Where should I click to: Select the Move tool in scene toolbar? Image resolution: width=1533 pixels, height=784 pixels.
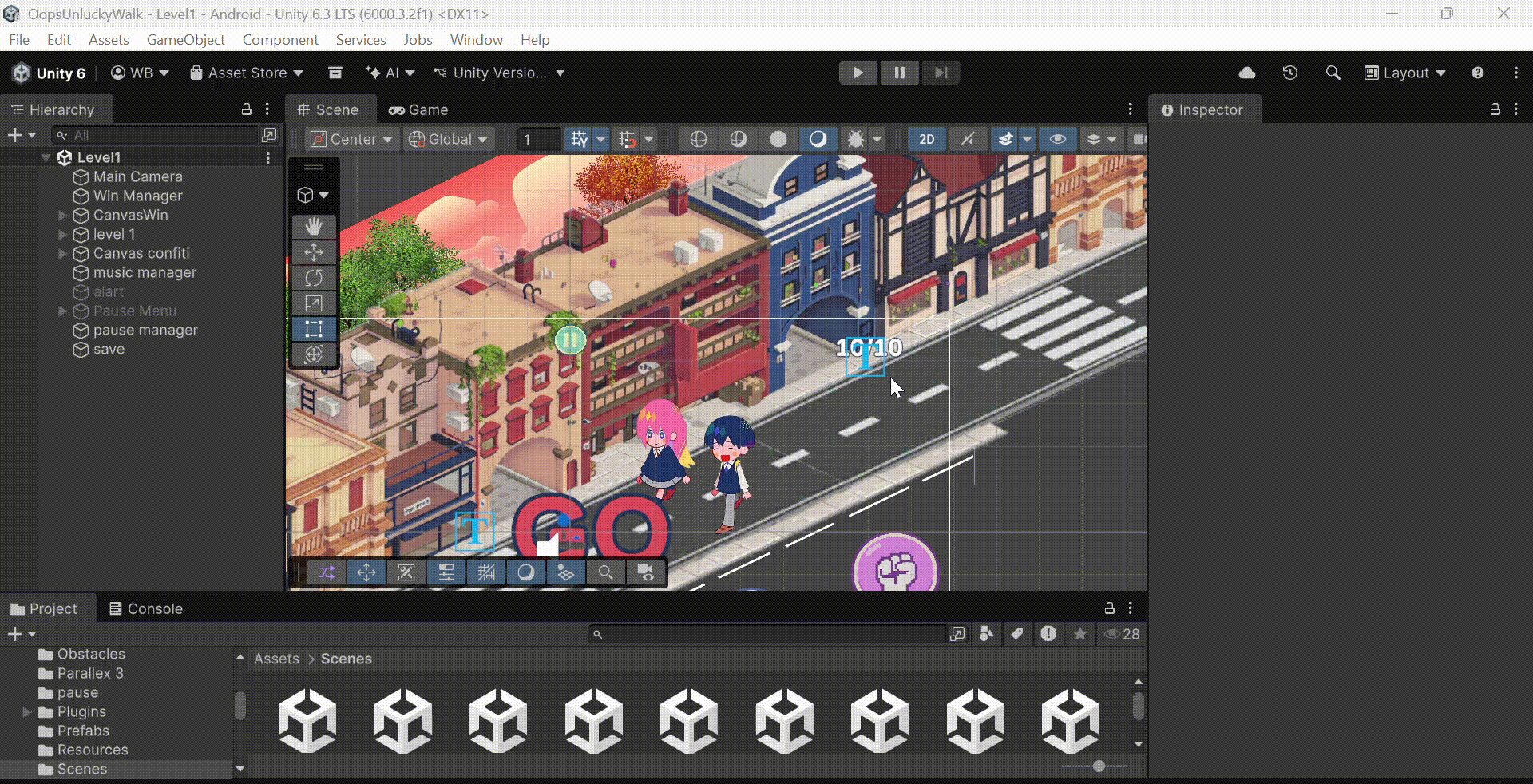[313, 252]
